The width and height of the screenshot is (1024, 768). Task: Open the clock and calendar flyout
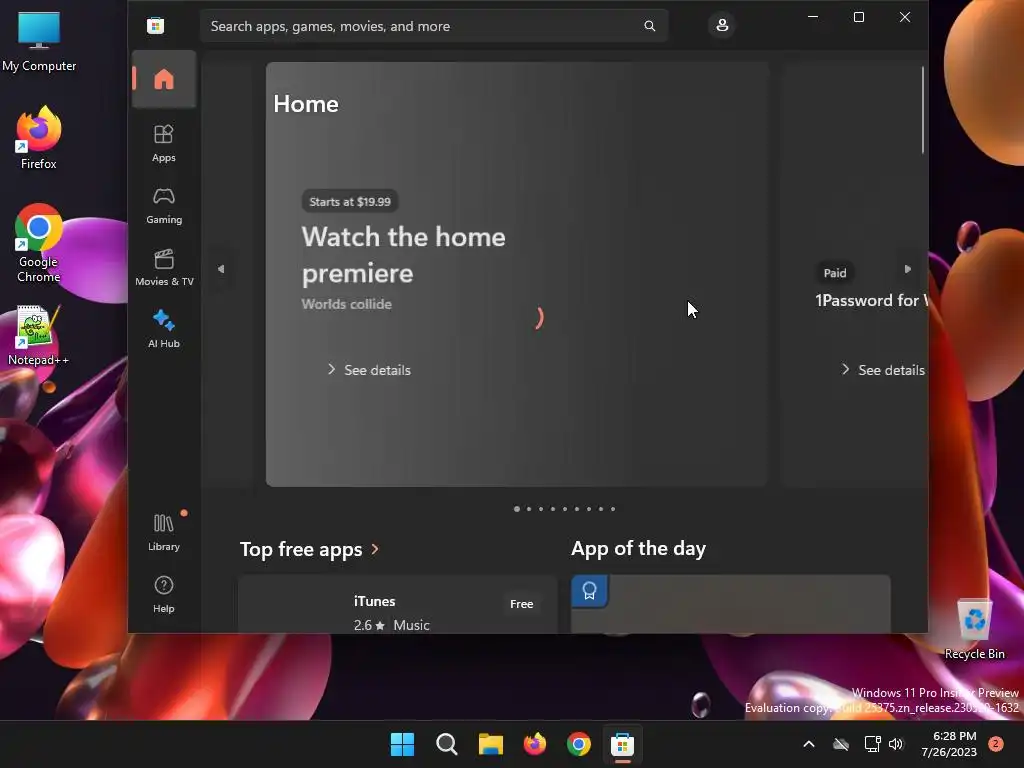pyautogui.click(x=949, y=744)
